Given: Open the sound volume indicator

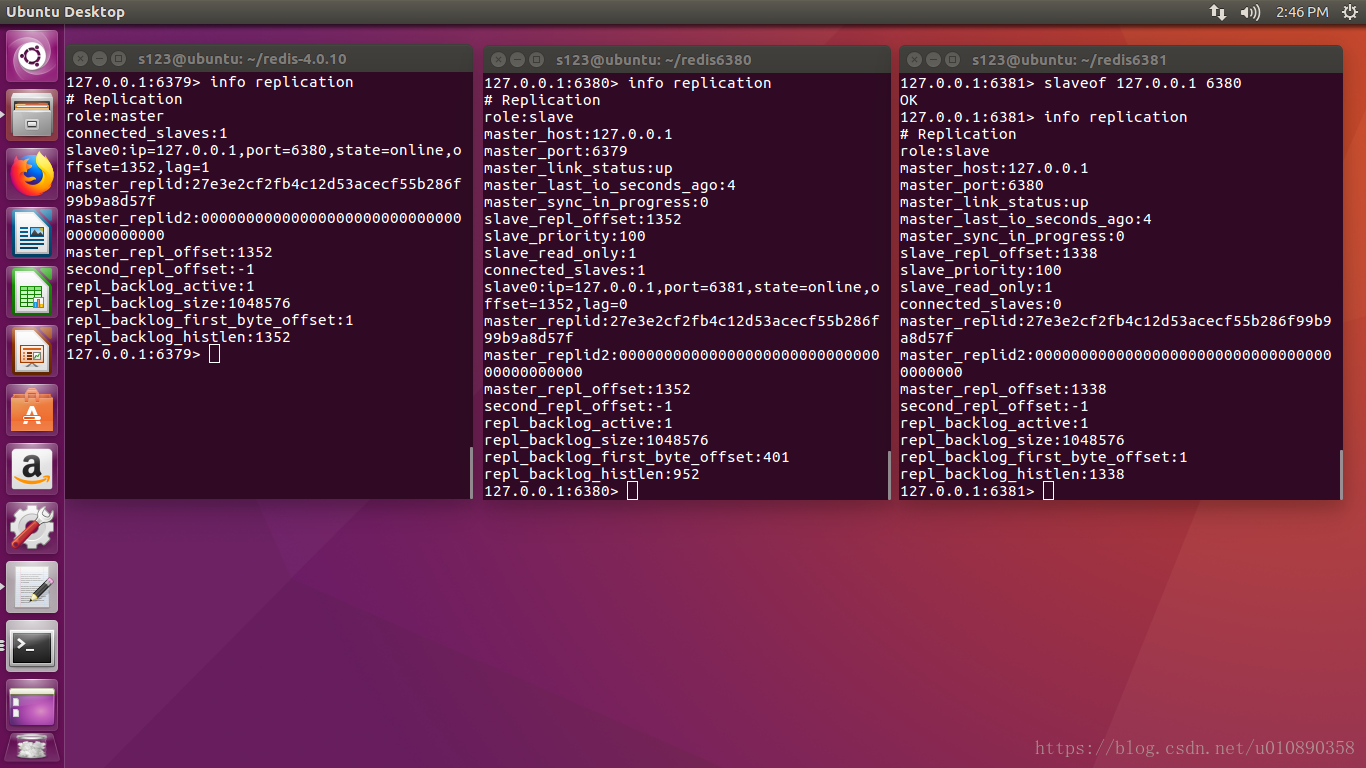Looking at the screenshot, I should click(x=1250, y=12).
